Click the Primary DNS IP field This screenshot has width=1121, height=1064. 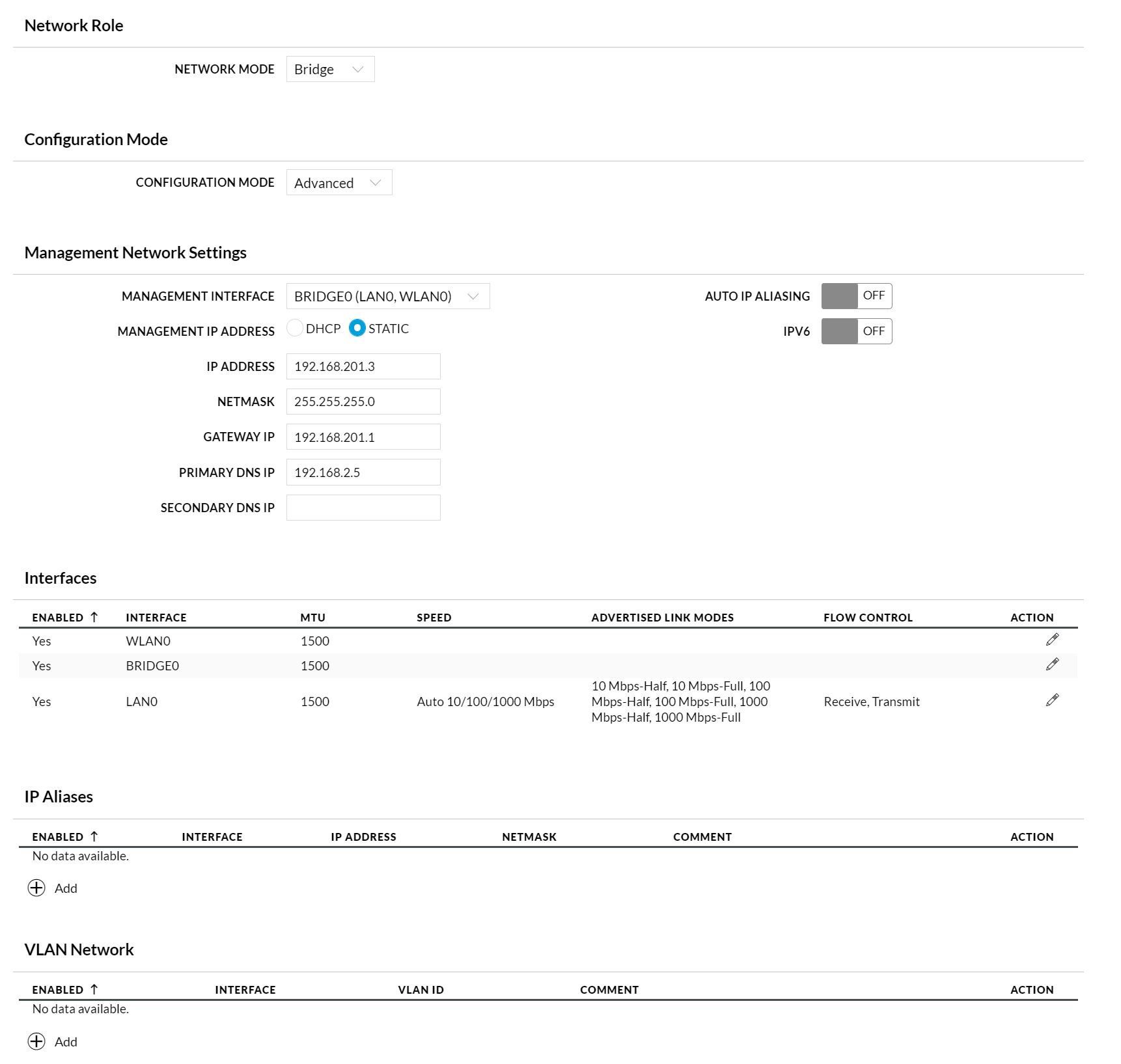(x=363, y=472)
